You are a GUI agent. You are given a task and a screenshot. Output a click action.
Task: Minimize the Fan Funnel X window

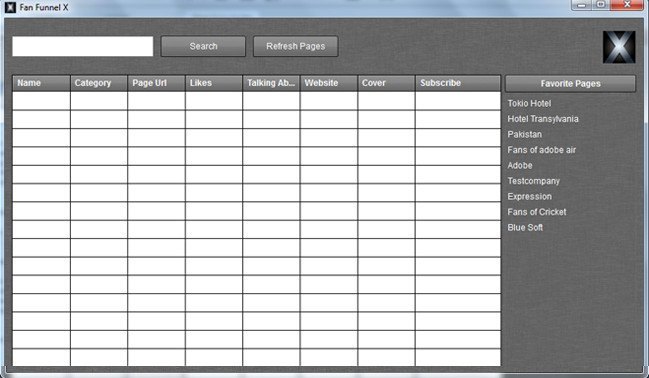581,5
